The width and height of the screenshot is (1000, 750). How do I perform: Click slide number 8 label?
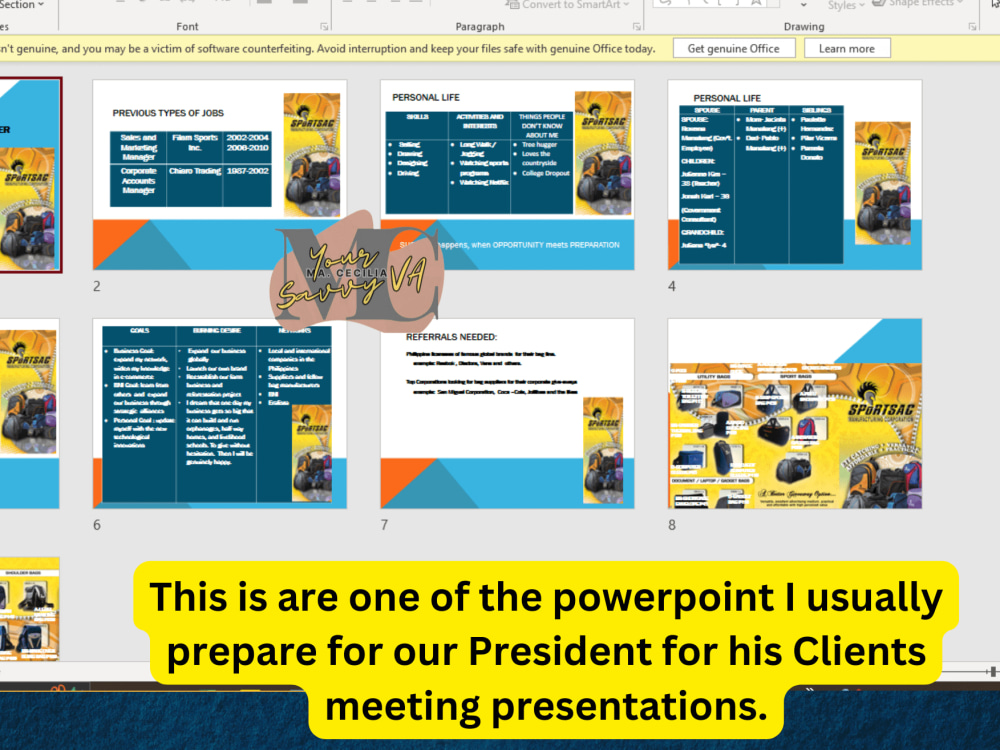click(672, 525)
